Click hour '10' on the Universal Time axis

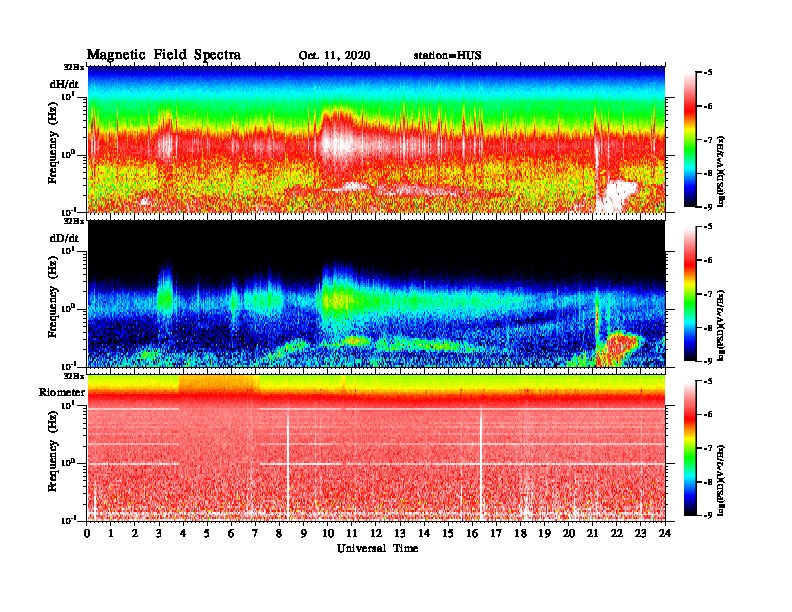point(328,534)
